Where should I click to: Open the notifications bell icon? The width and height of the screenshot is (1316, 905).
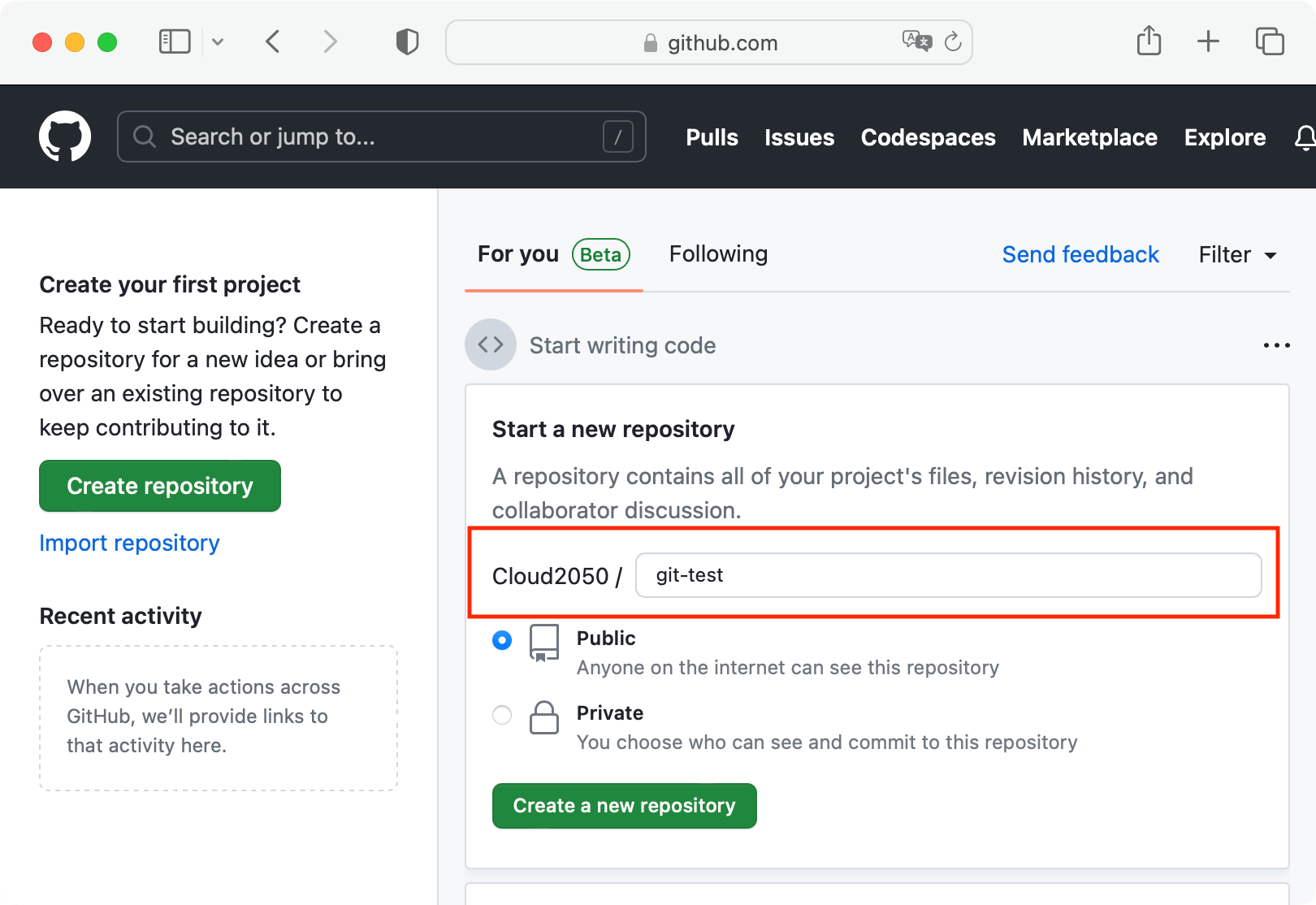1303,137
